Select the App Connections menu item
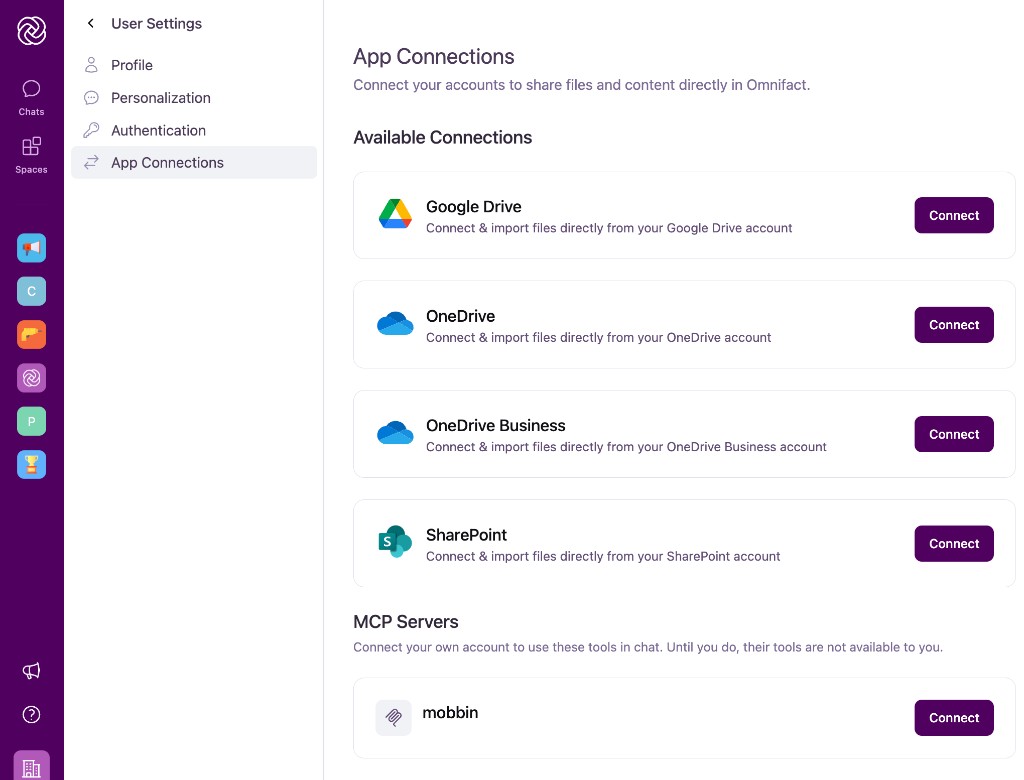Image resolution: width=1024 pixels, height=780 pixels. pos(194,162)
